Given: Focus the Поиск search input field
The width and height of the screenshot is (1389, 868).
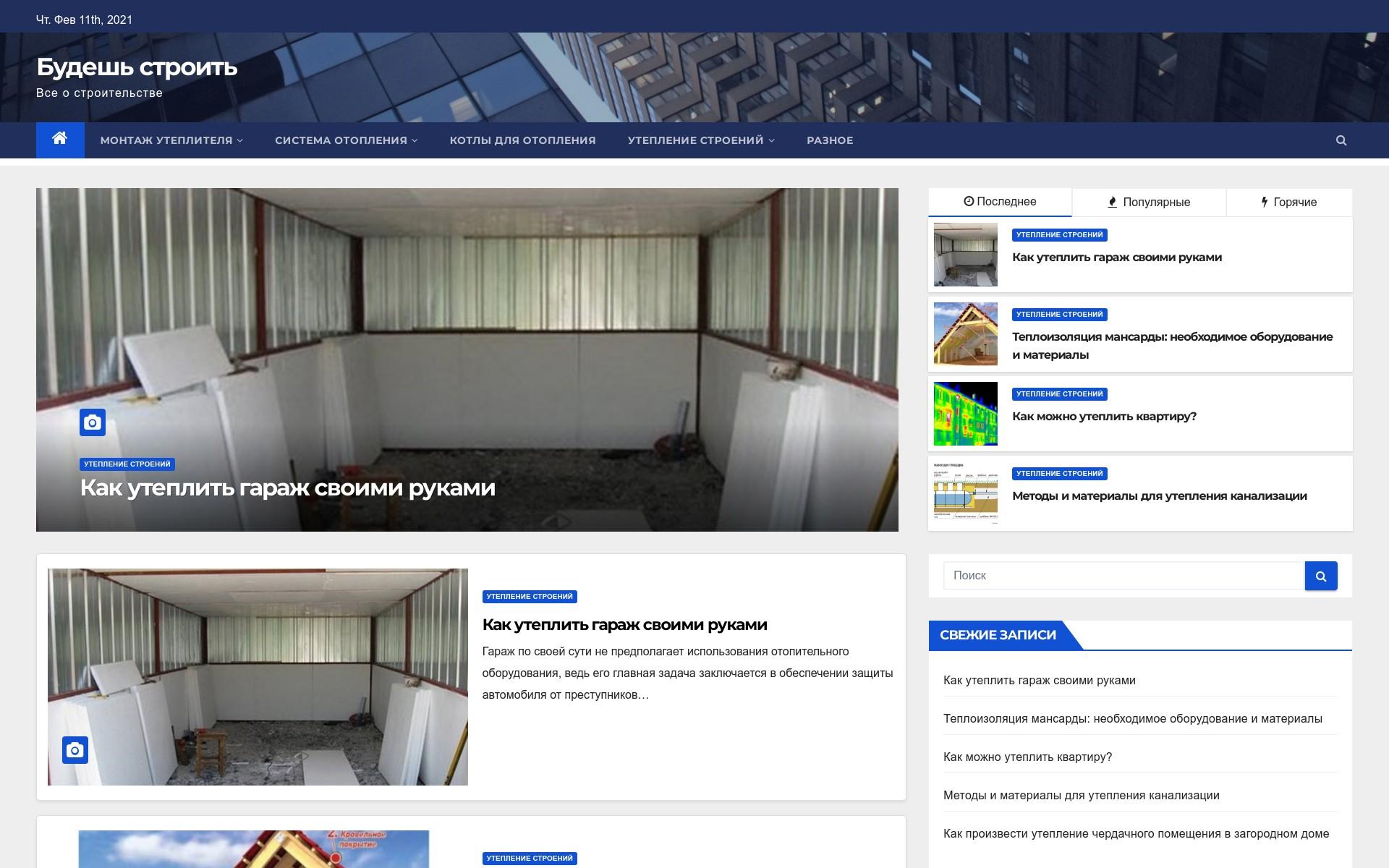Looking at the screenshot, I should click(x=1123, y=576).
